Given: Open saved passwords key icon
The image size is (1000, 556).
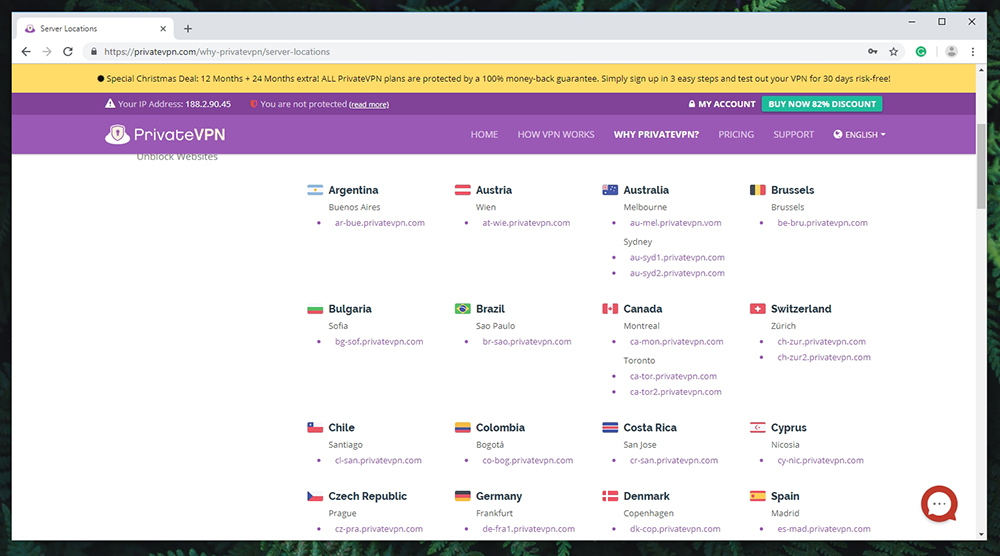Looking at the screenshot, I should tap(872, 52).
